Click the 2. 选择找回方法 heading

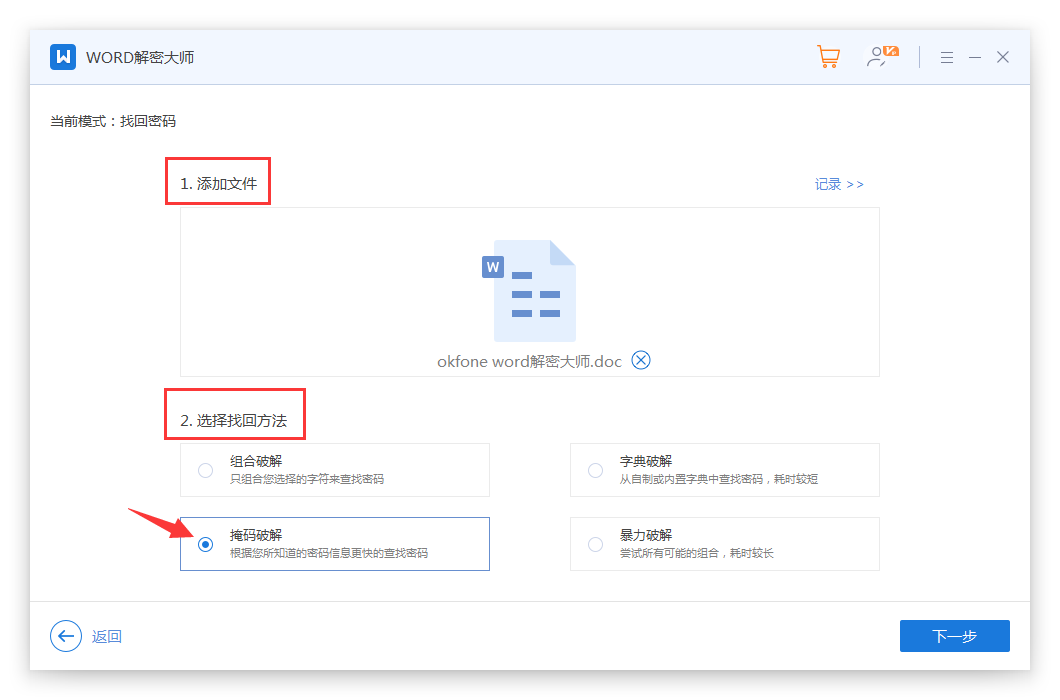[234, 421]
